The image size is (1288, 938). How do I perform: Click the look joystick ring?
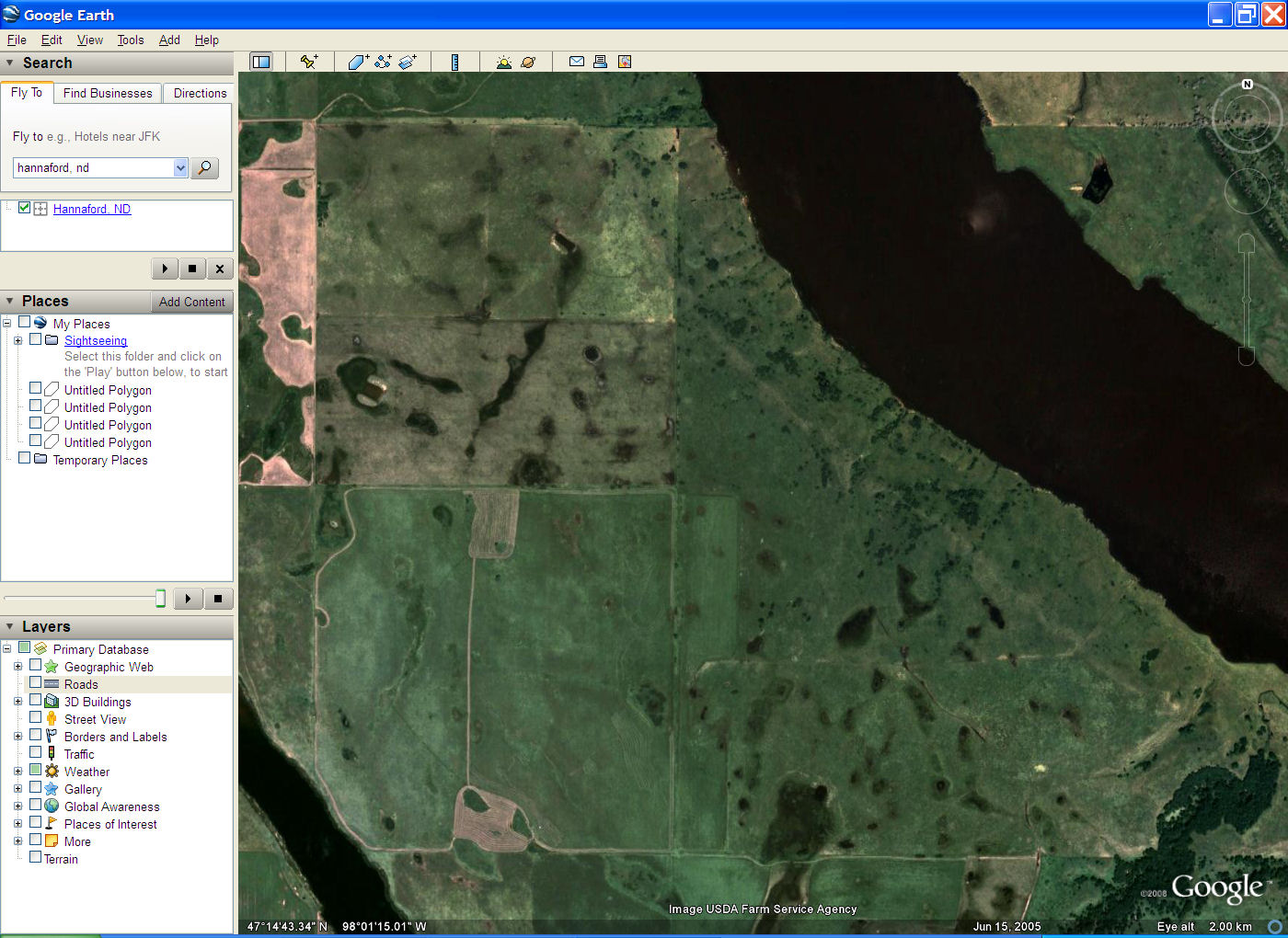tap(1247, 117)
